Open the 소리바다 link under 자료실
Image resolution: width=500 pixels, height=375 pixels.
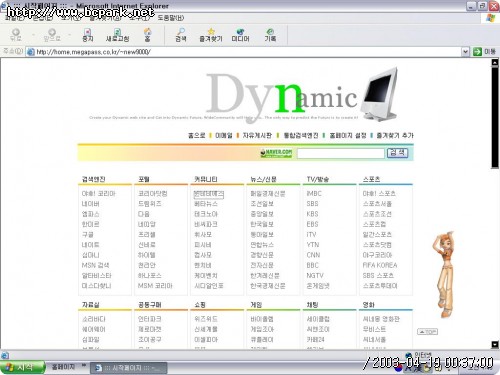(93, 319)
